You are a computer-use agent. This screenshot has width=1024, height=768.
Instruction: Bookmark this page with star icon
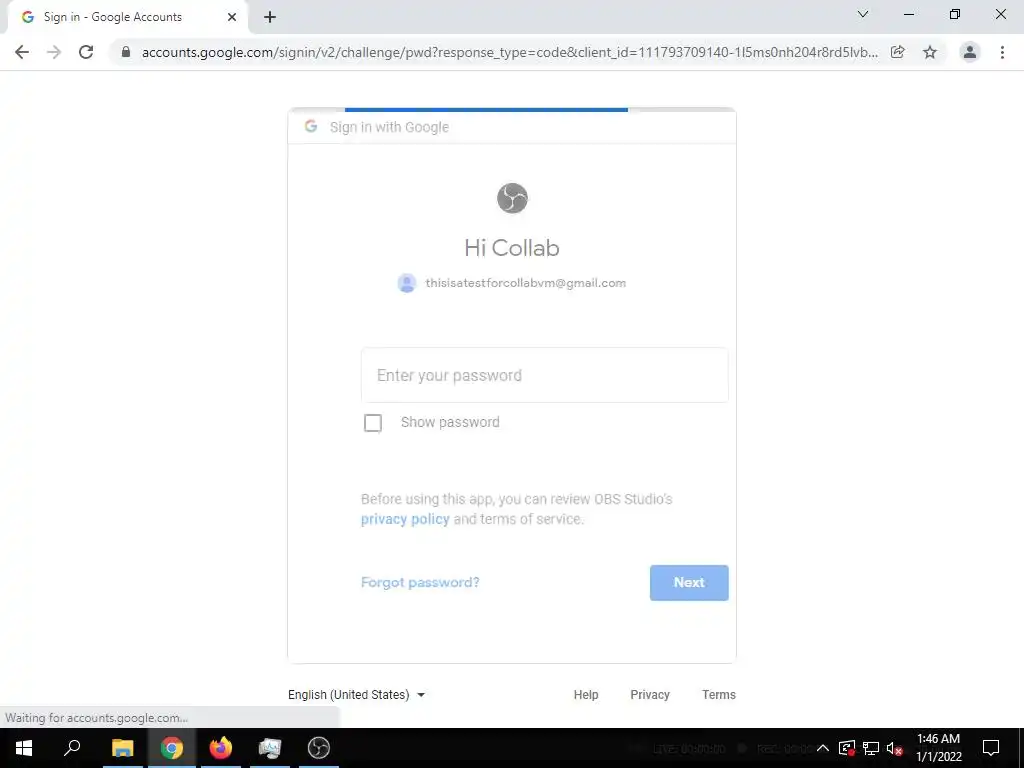[x=930, y=52]
